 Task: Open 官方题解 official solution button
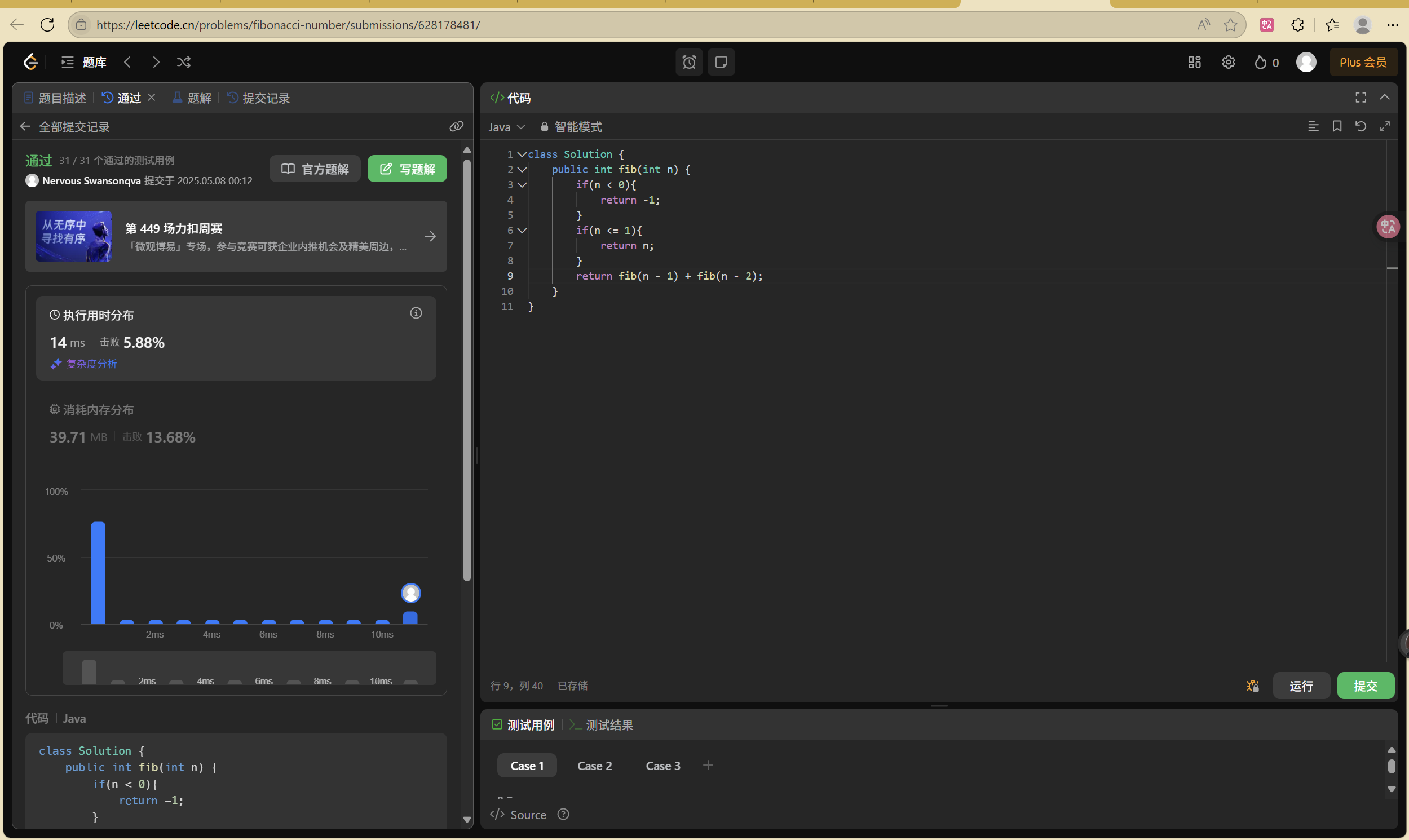315,169
